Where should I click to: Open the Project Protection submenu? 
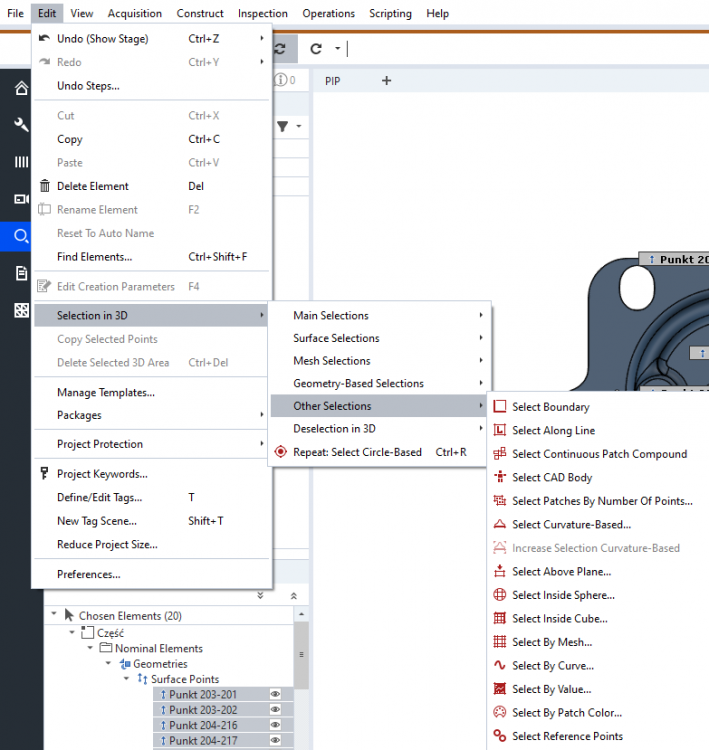151,444
